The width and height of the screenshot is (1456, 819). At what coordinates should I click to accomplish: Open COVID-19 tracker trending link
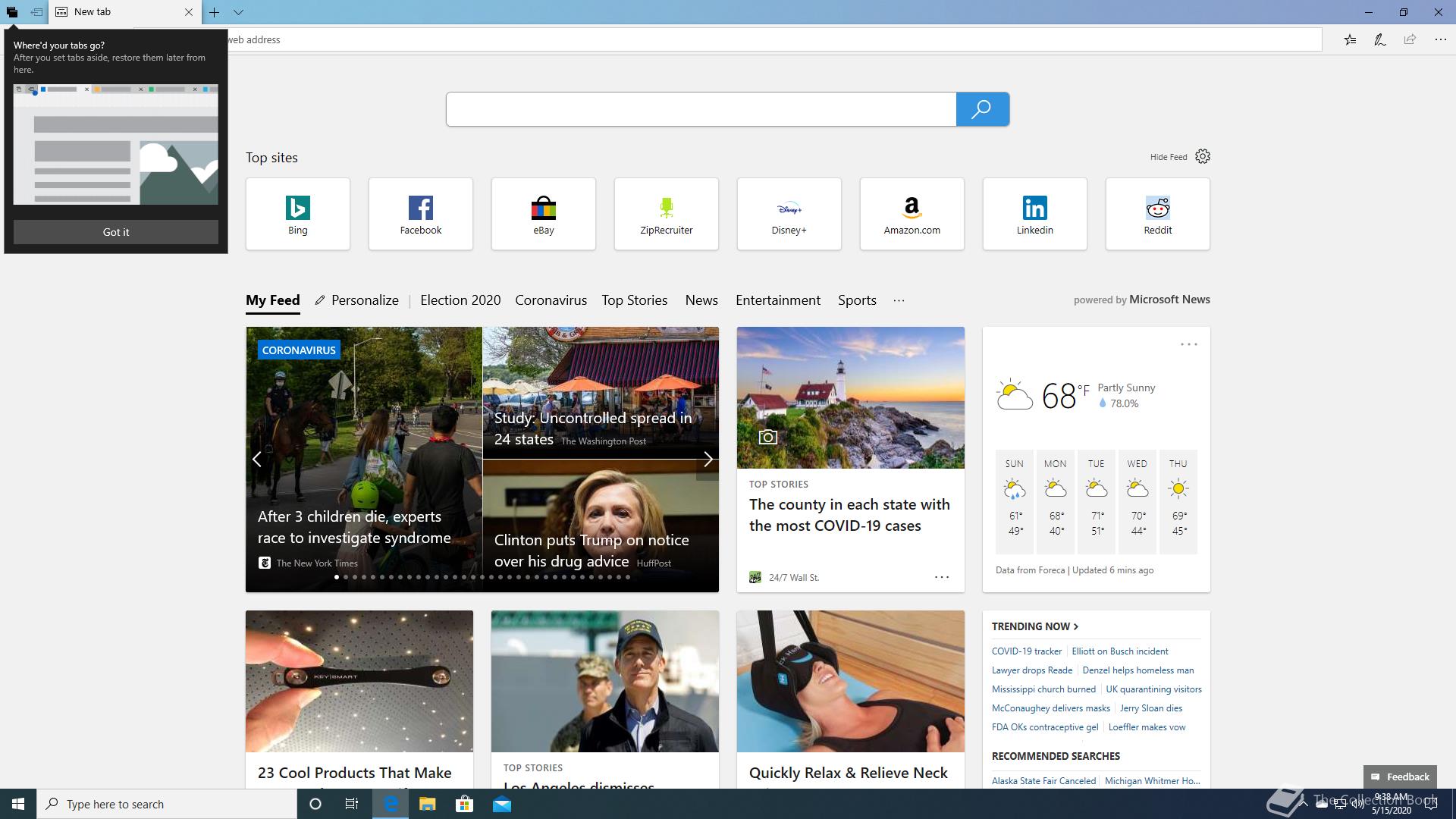(1027, 651)
